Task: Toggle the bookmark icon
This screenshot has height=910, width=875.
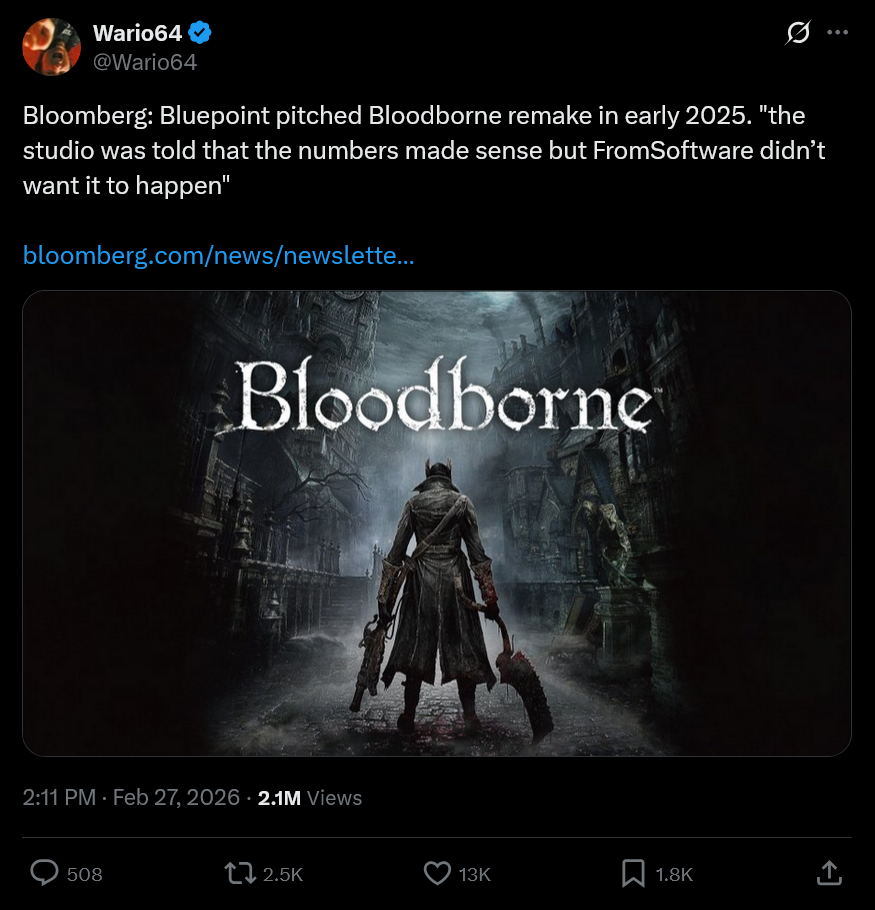Action: [633, 874]
